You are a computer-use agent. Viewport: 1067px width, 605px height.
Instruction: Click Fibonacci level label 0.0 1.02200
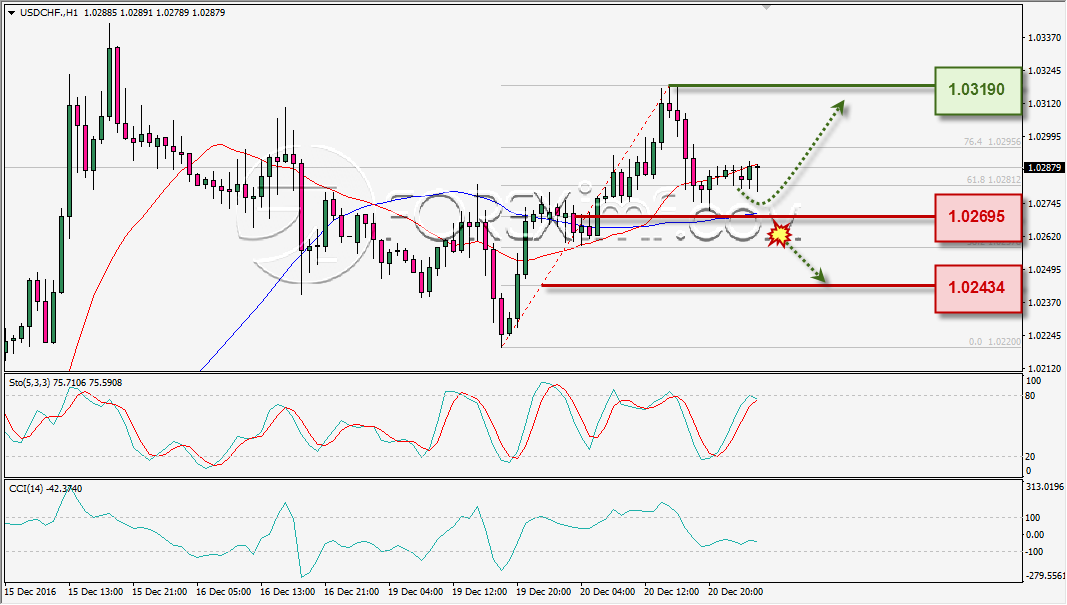[x=995, y=342]
